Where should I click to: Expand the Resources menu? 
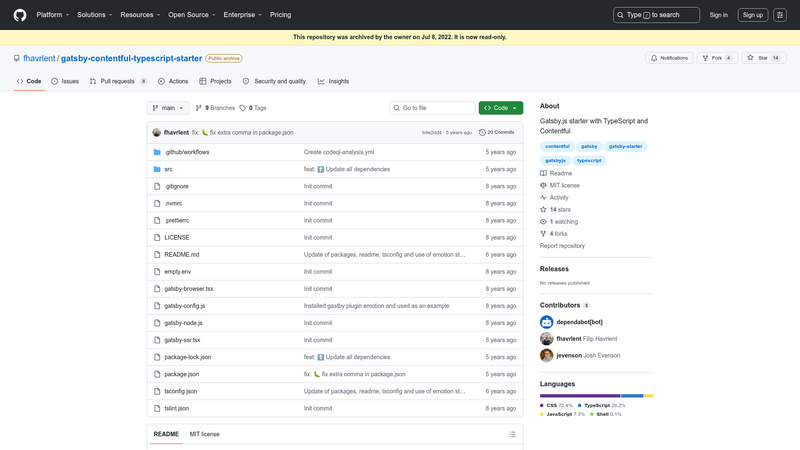point(140,15)
